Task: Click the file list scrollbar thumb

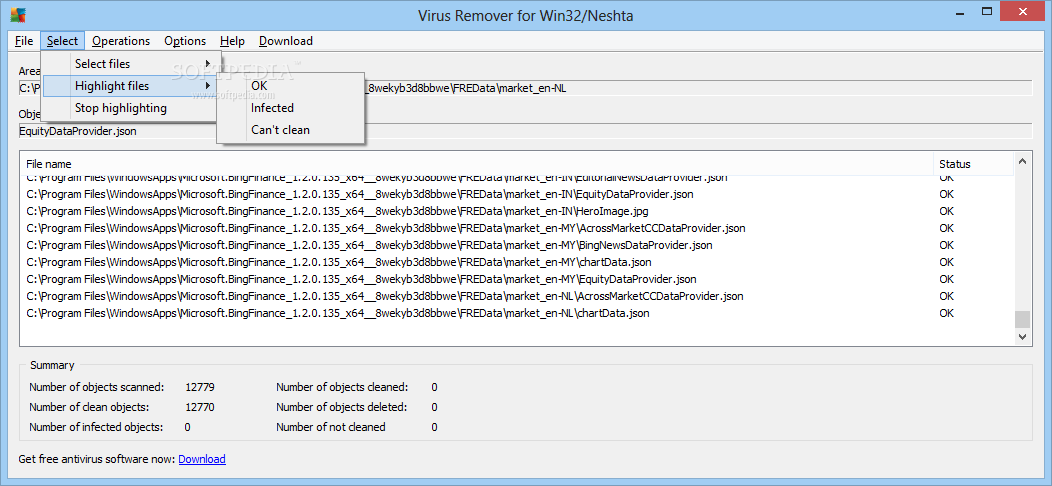Action: (1022, 319)
